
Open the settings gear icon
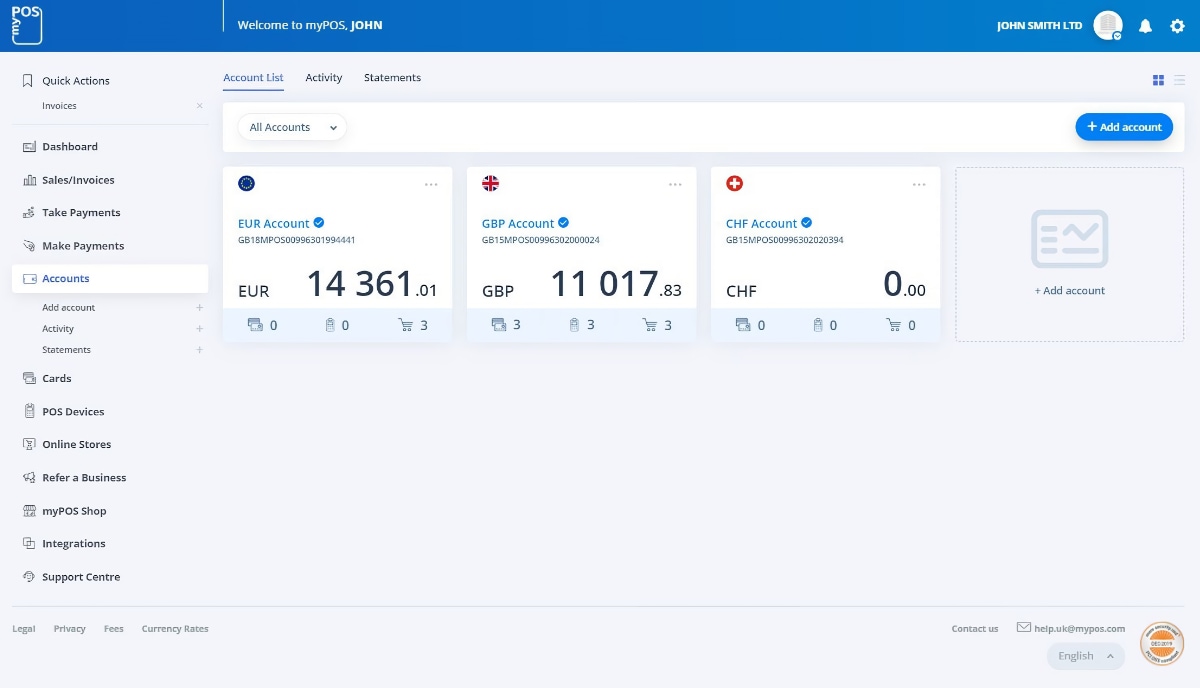pyautogui.click(x=1177, y=26)
